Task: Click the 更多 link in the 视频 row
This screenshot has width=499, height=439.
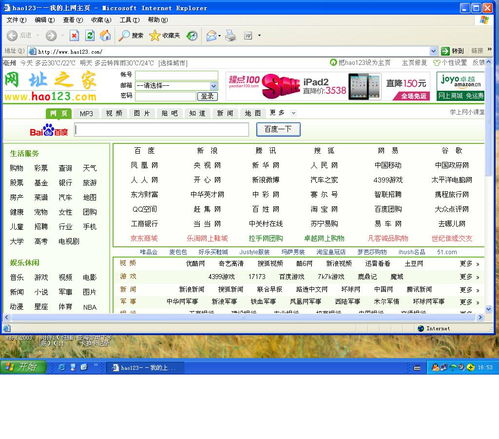Action: [469, 264]
